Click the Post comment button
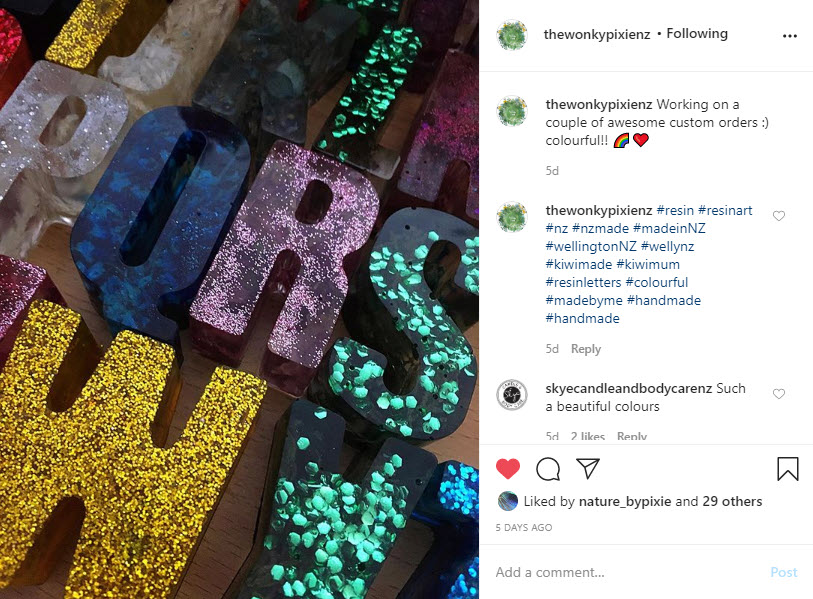The height and width of the screenshot is (599, 813). pos(783,573)
